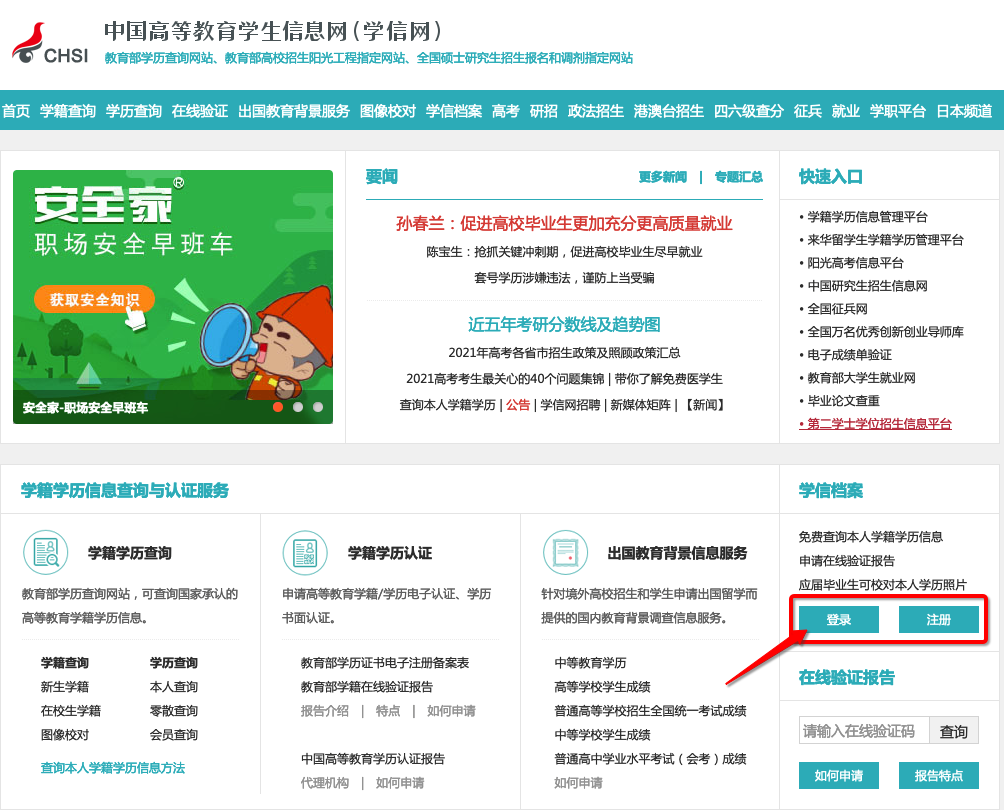Click the 注册 button
1004x810 pixels.
pyautogui.click(x=939, y=619)
